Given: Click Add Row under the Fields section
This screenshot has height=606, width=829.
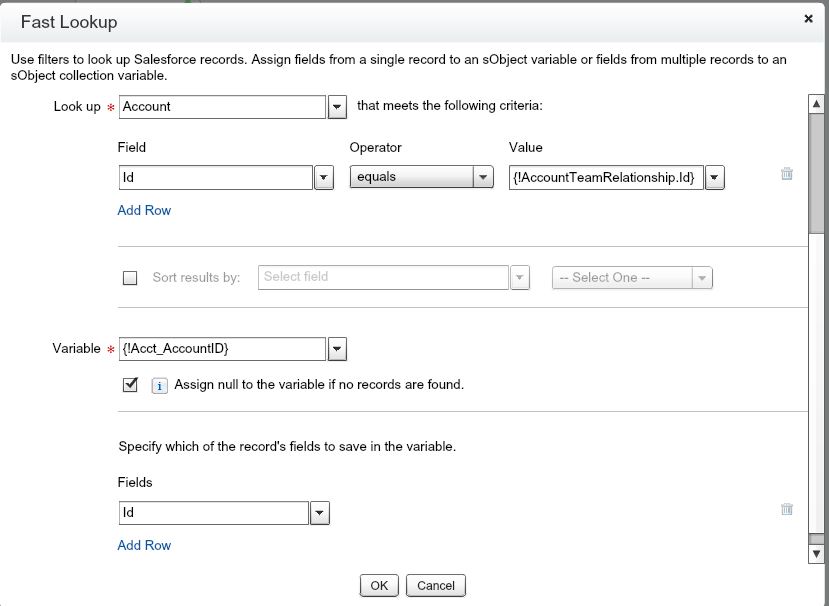Looking at the screenshot, I should pos(144,545).
